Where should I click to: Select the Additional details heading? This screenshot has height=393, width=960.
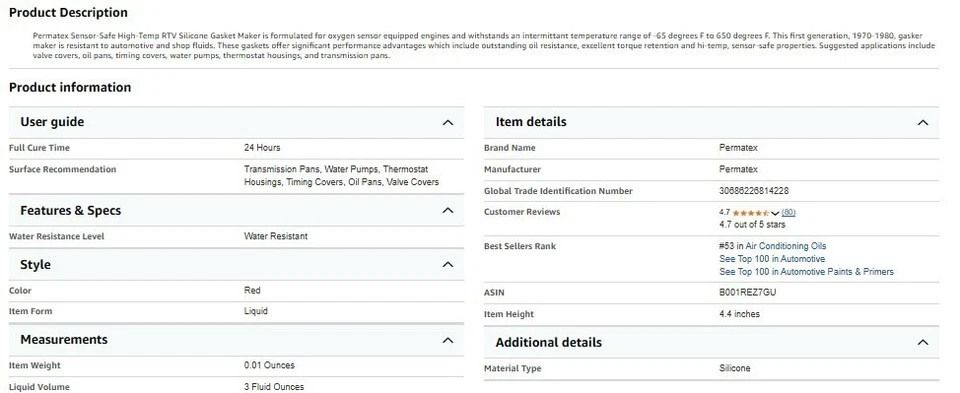(549, 342)
